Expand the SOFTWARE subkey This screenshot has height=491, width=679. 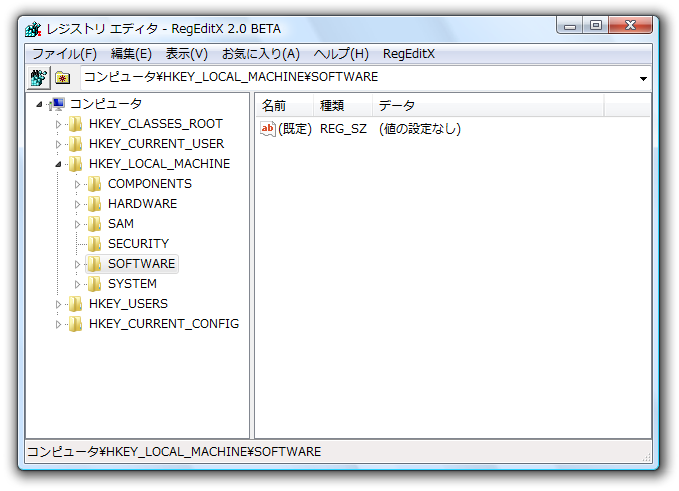tap(77, 264)
